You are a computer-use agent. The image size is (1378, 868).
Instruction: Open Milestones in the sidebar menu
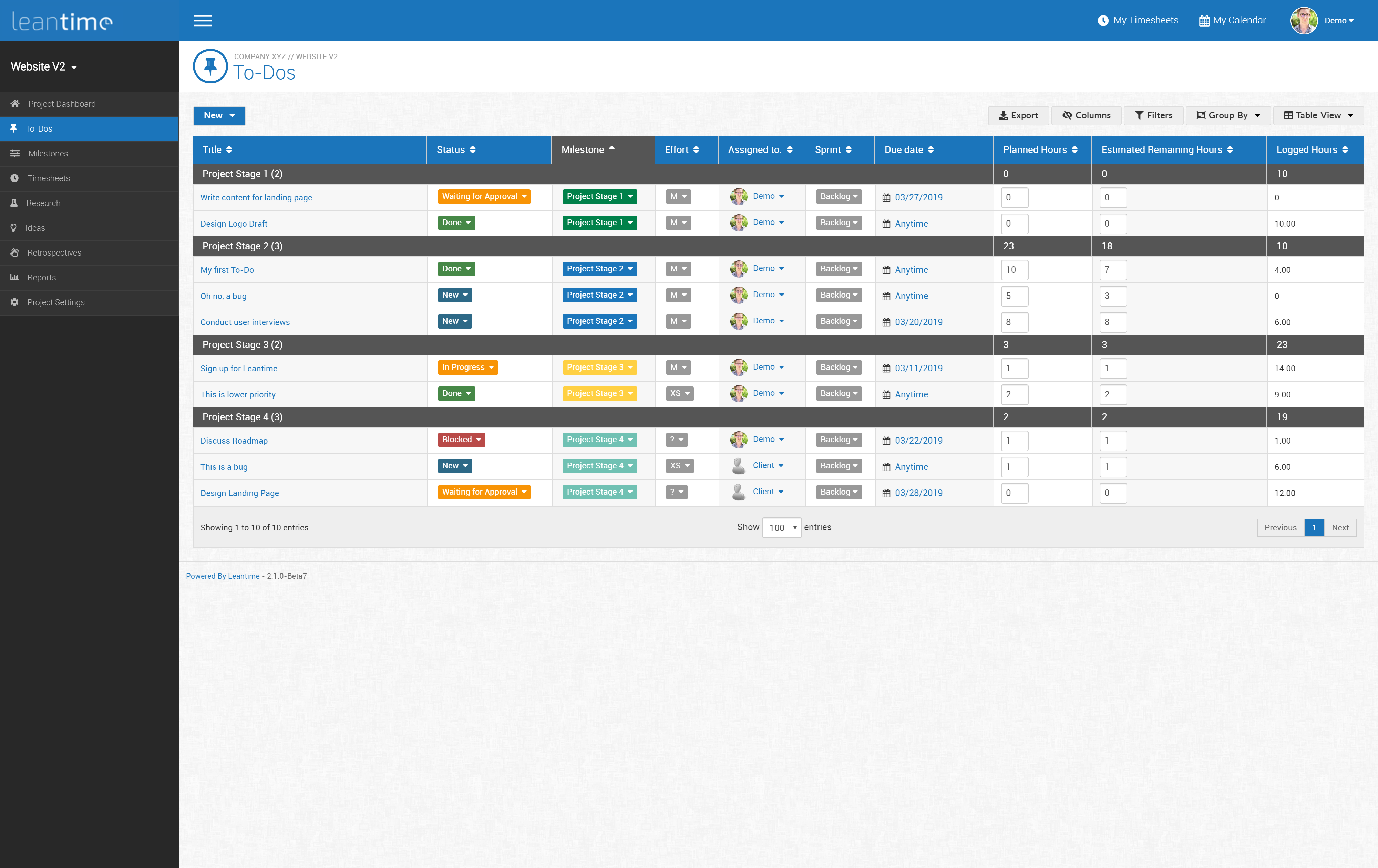(x=48, y=153)
